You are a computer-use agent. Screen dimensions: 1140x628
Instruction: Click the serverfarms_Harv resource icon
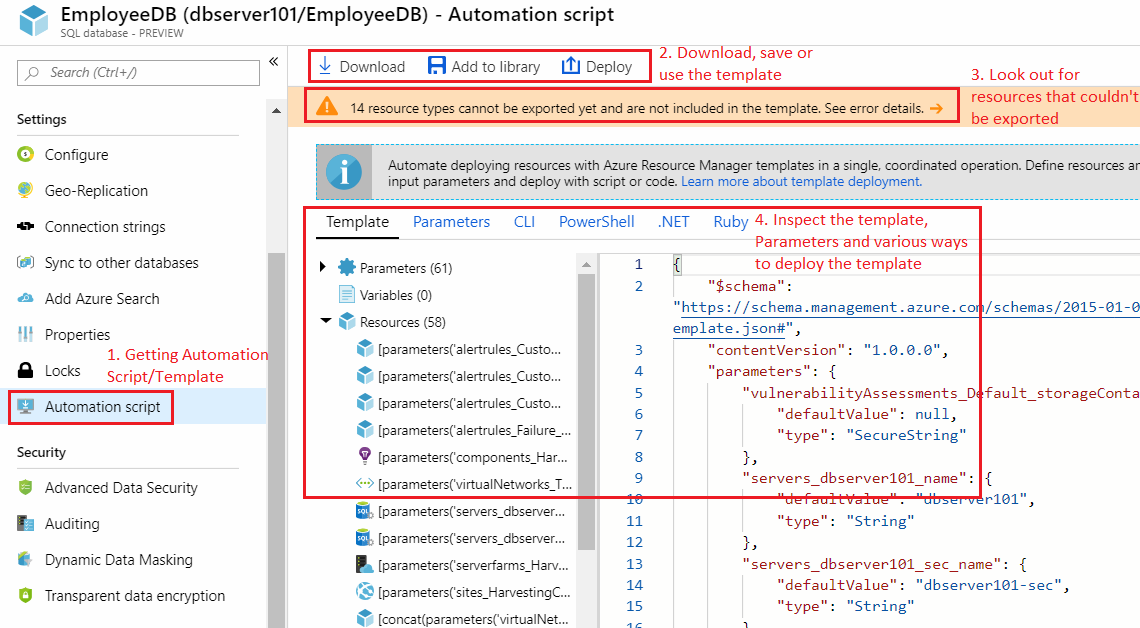click(364, 565)
